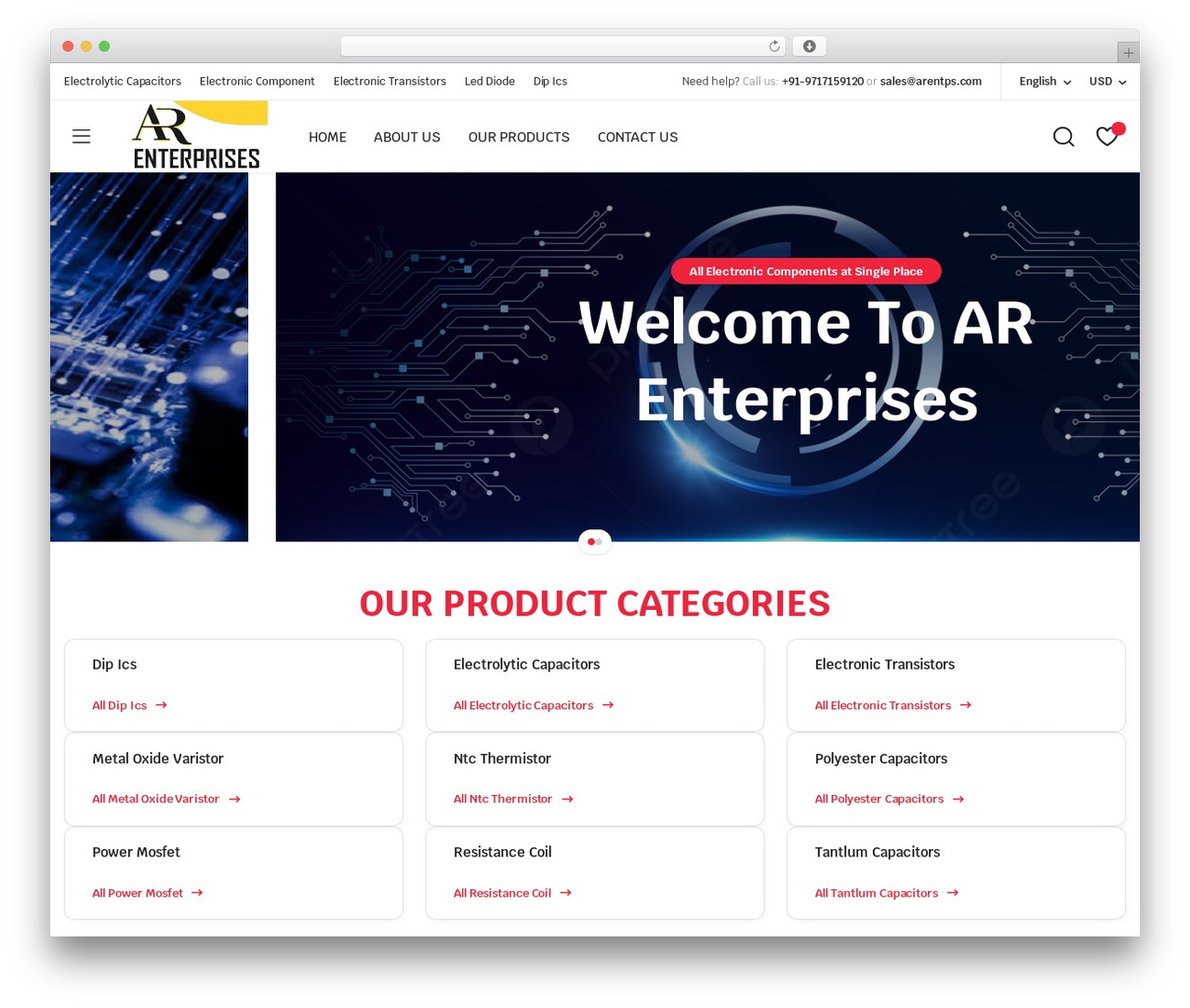
Task: Click the arrow beside All Dip Ics
Action: pos(162,705)
